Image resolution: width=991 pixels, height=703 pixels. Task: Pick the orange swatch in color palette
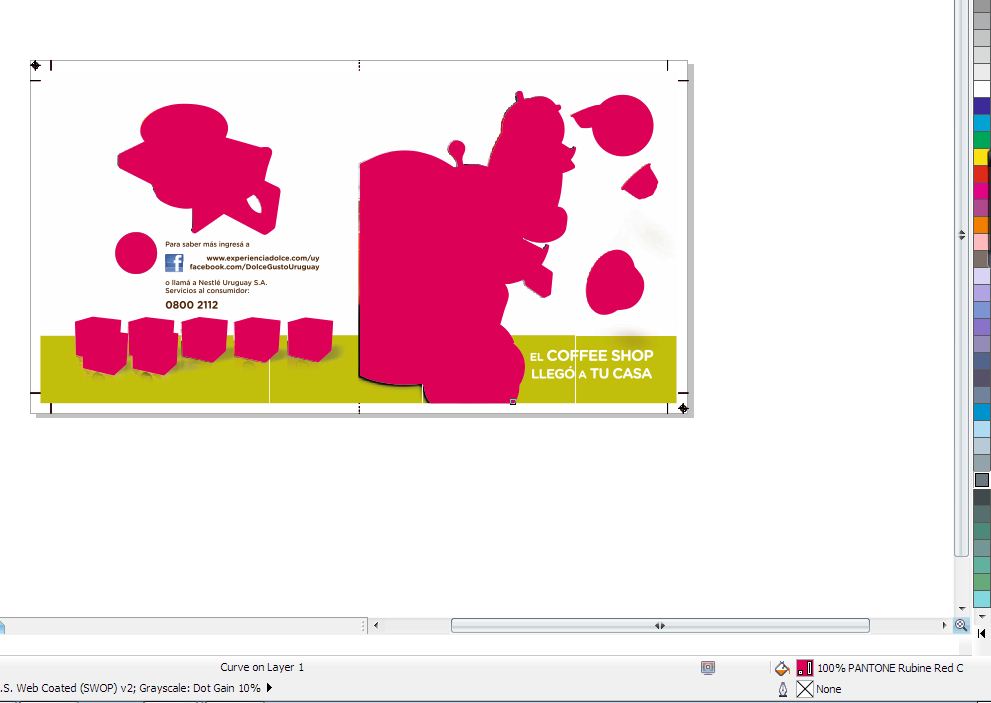tap(982, 225)
